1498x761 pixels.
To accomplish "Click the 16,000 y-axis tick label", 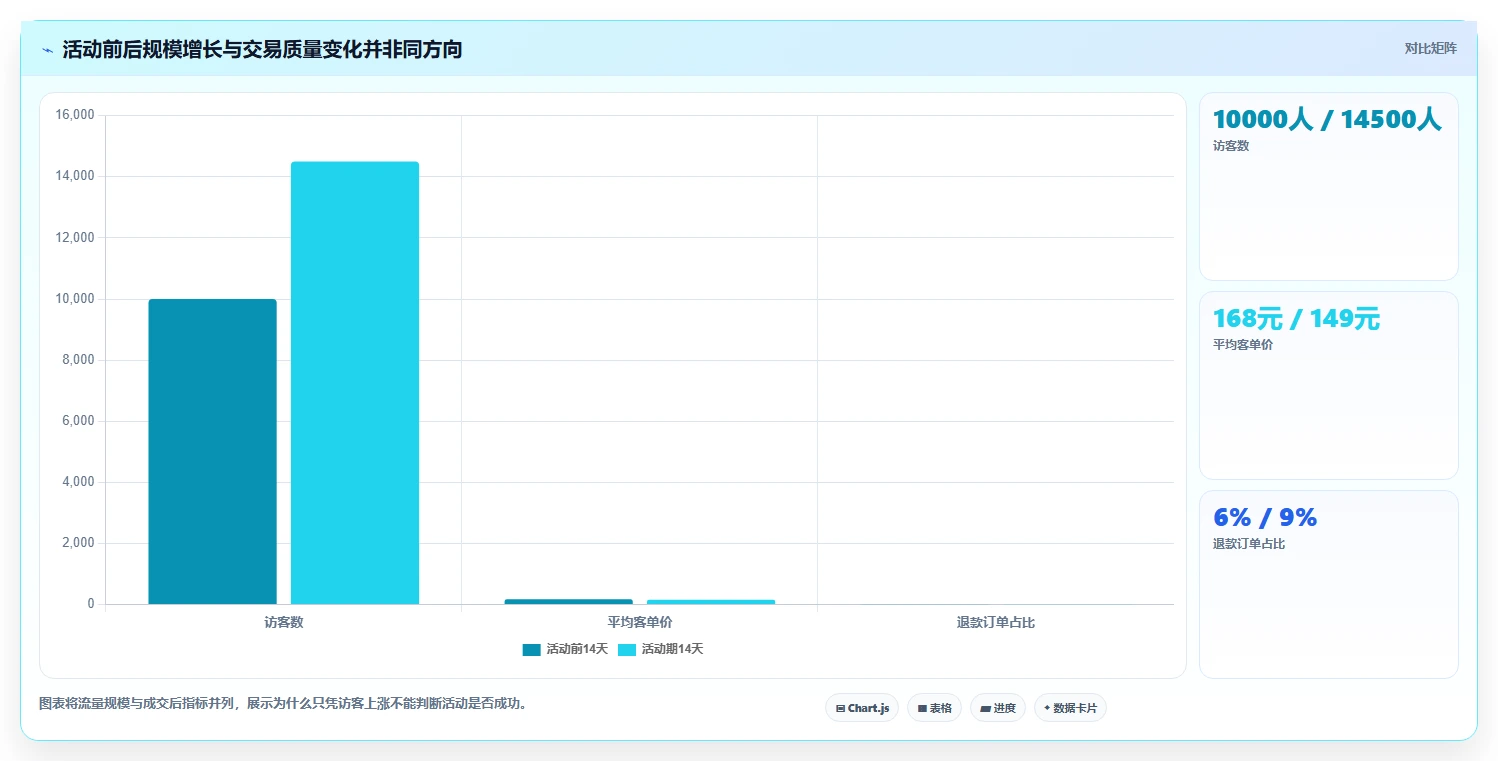I will click(x=74, y=115).
